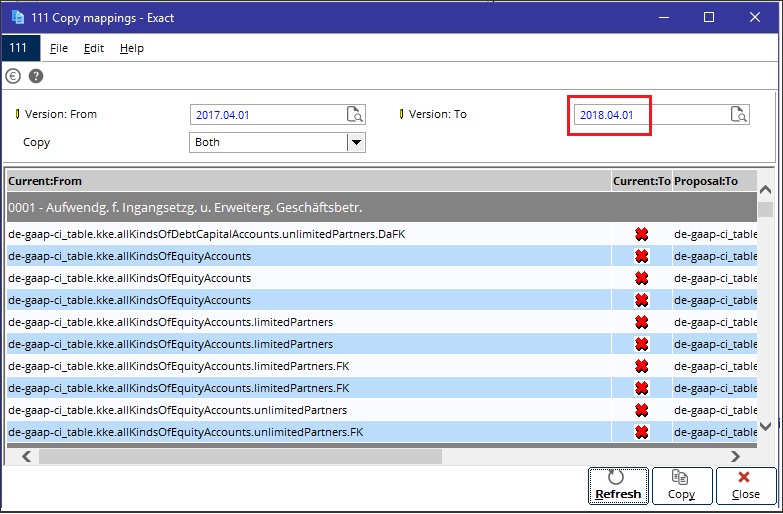Select group row 0001 - Aufwendg. f. Ingangsetzg.
783x514 pixels.
coord(382,207)
